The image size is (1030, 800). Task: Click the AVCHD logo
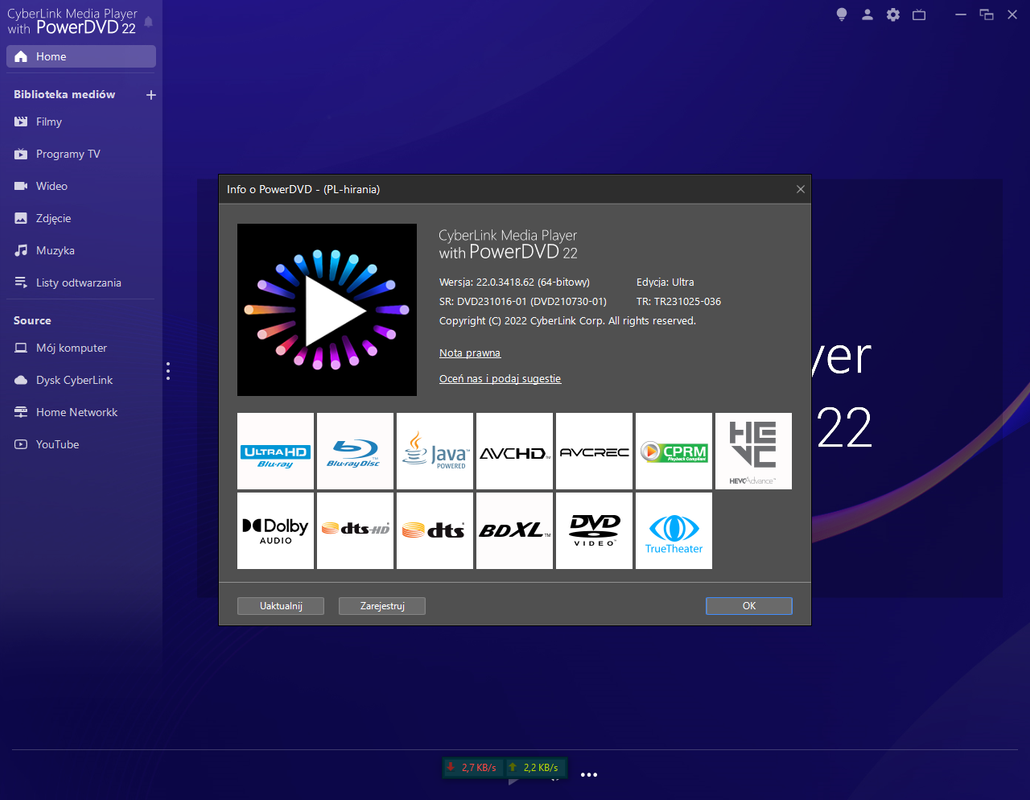[514, 451]
